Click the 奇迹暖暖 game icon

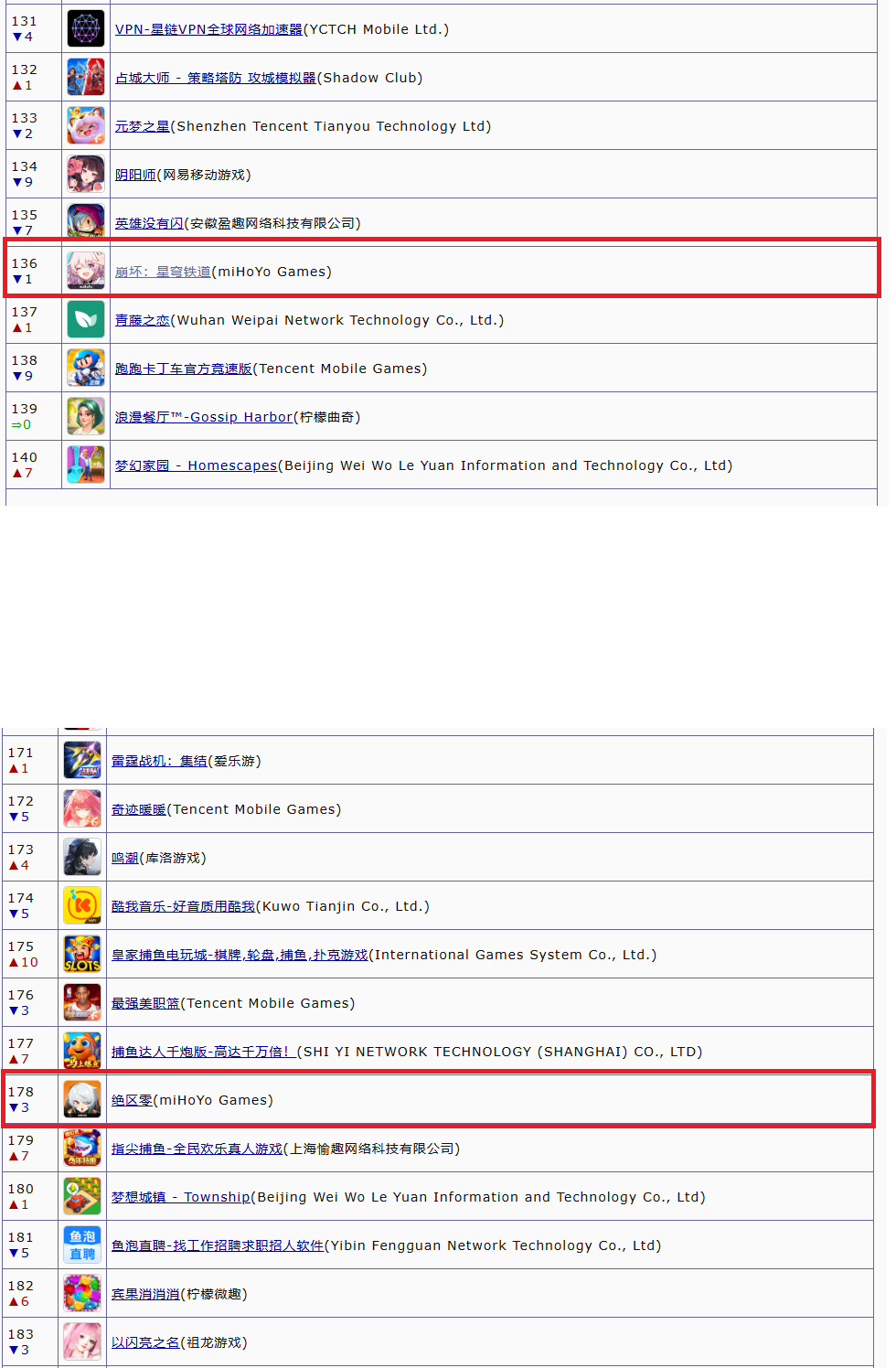[x=82, y=809]
